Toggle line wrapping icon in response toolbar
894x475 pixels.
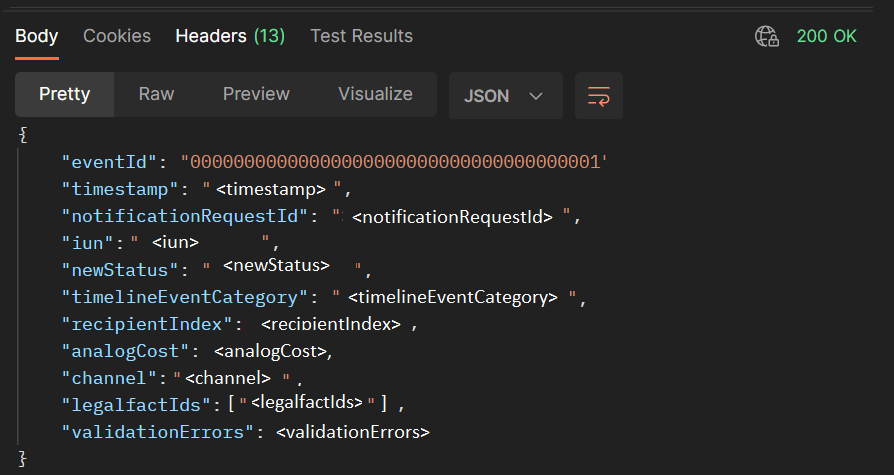click(x=599, y=96)
